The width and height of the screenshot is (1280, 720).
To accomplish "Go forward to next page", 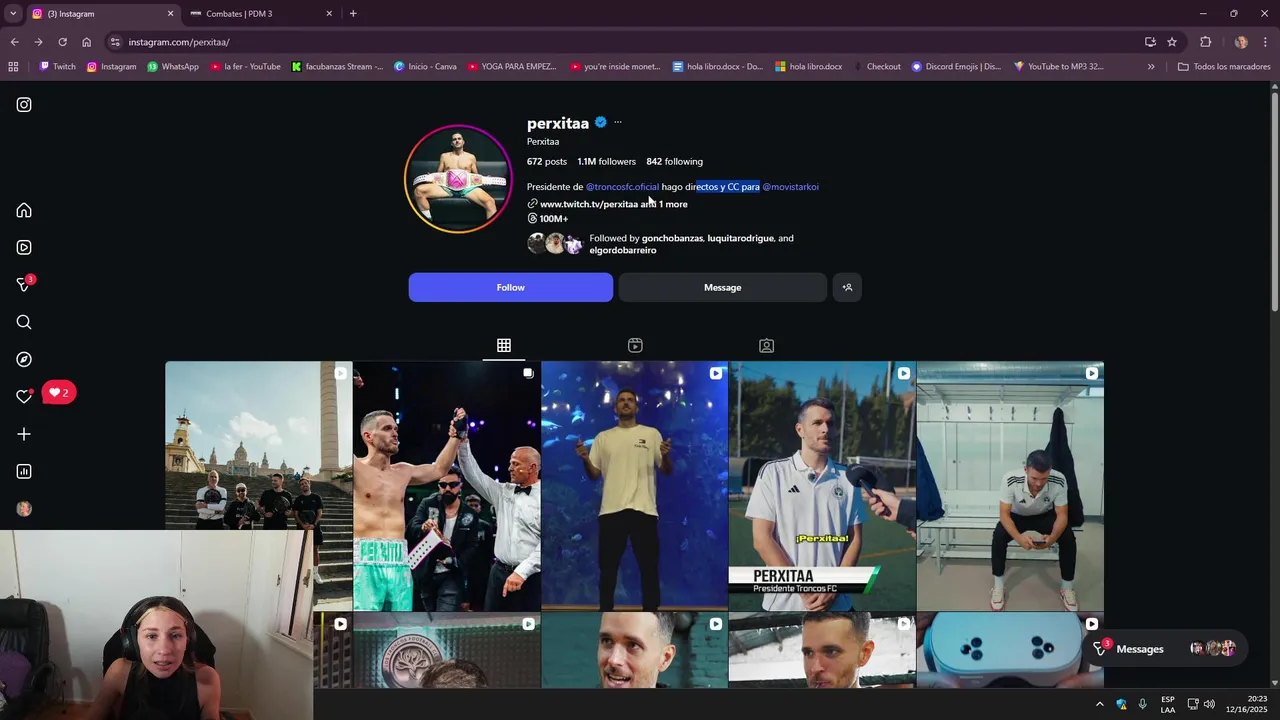I will coord(38,42).
